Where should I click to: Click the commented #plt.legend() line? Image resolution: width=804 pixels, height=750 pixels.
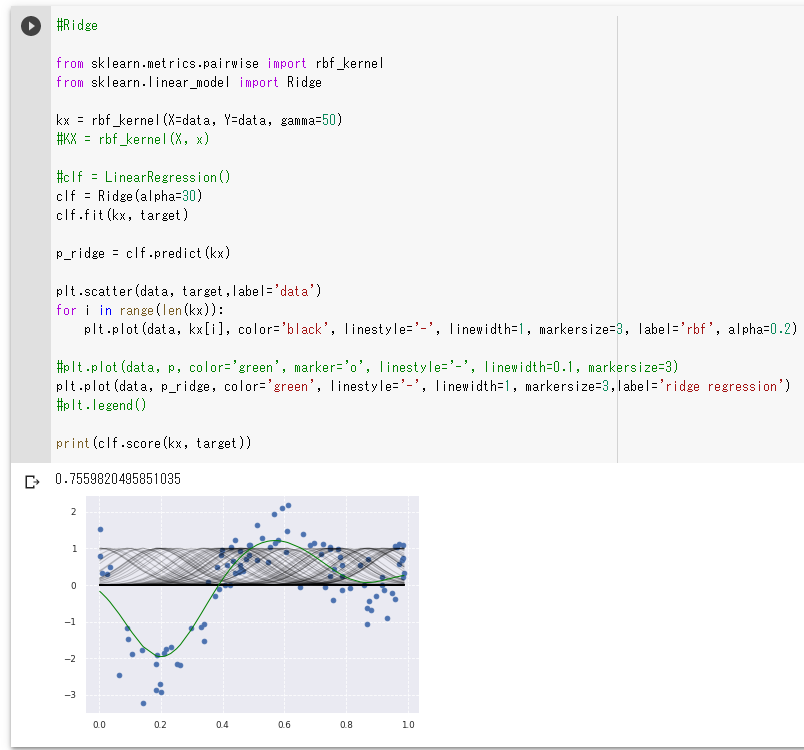point(102,405)
